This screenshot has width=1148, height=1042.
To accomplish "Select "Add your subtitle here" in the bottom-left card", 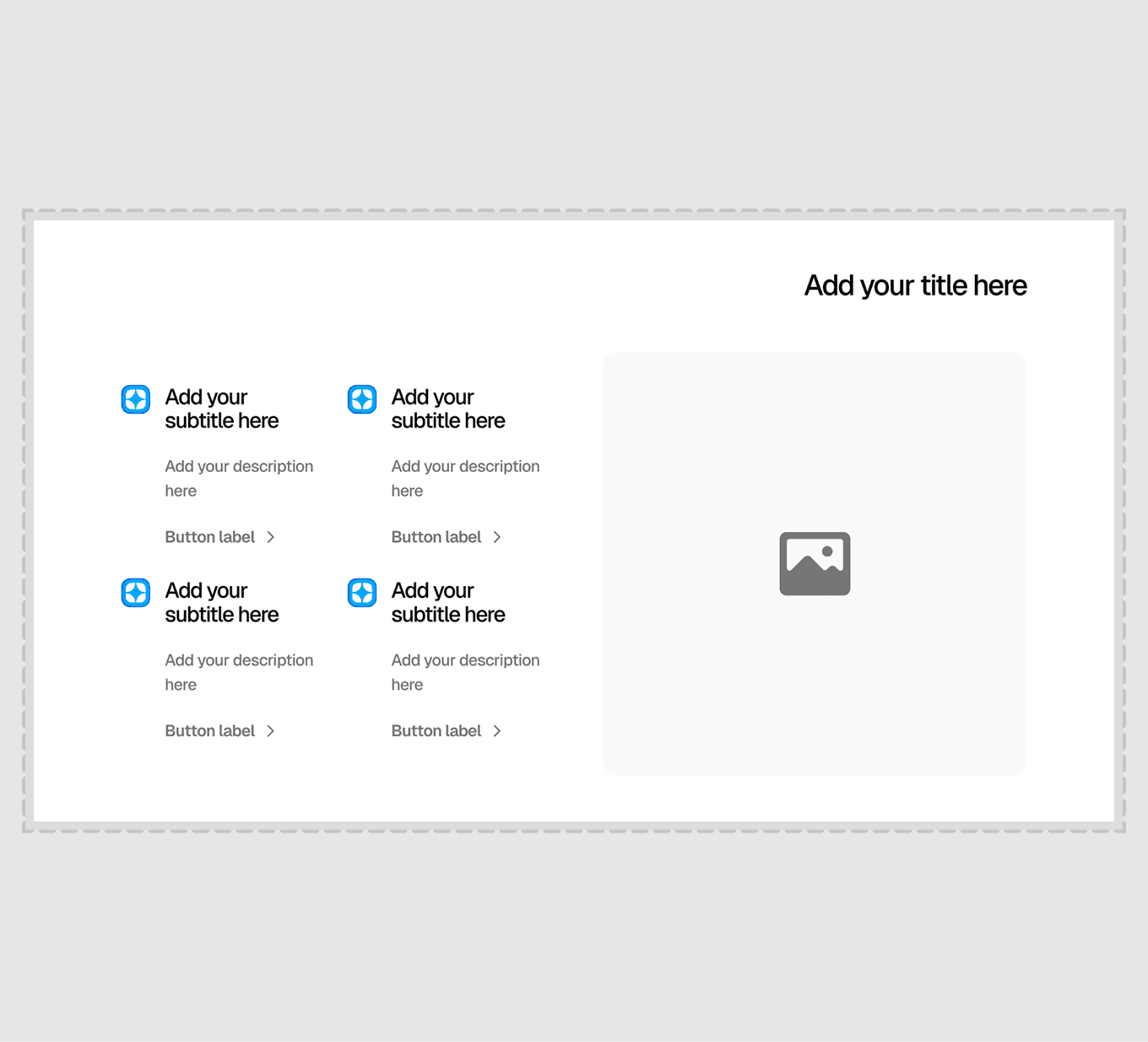I will (x=222, y=602).
